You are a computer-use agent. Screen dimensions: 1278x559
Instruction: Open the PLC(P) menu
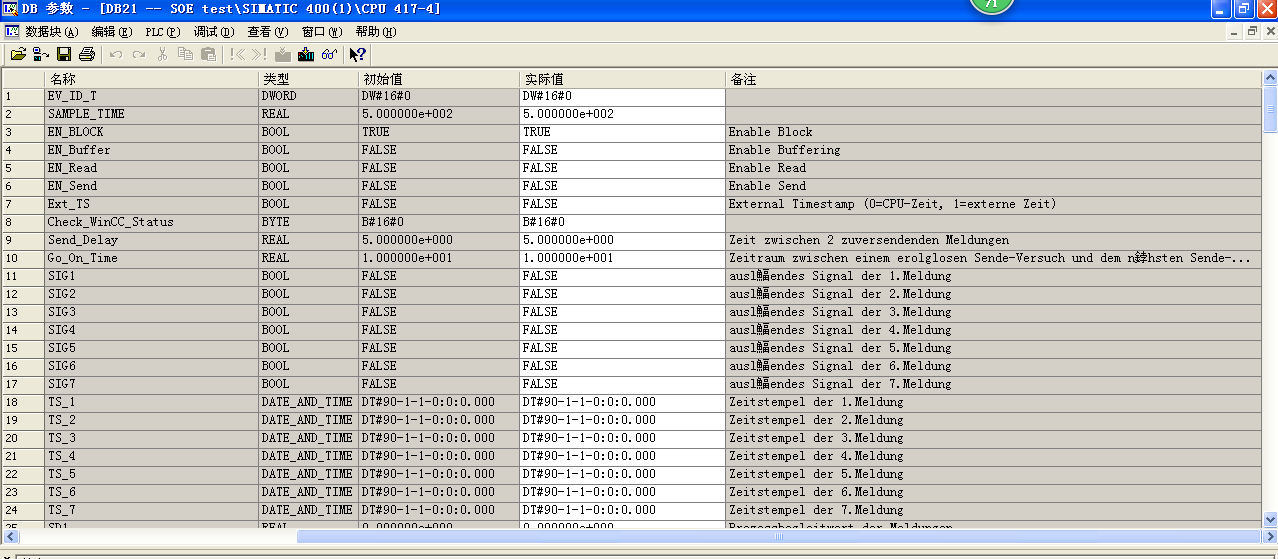coord(162,32)
